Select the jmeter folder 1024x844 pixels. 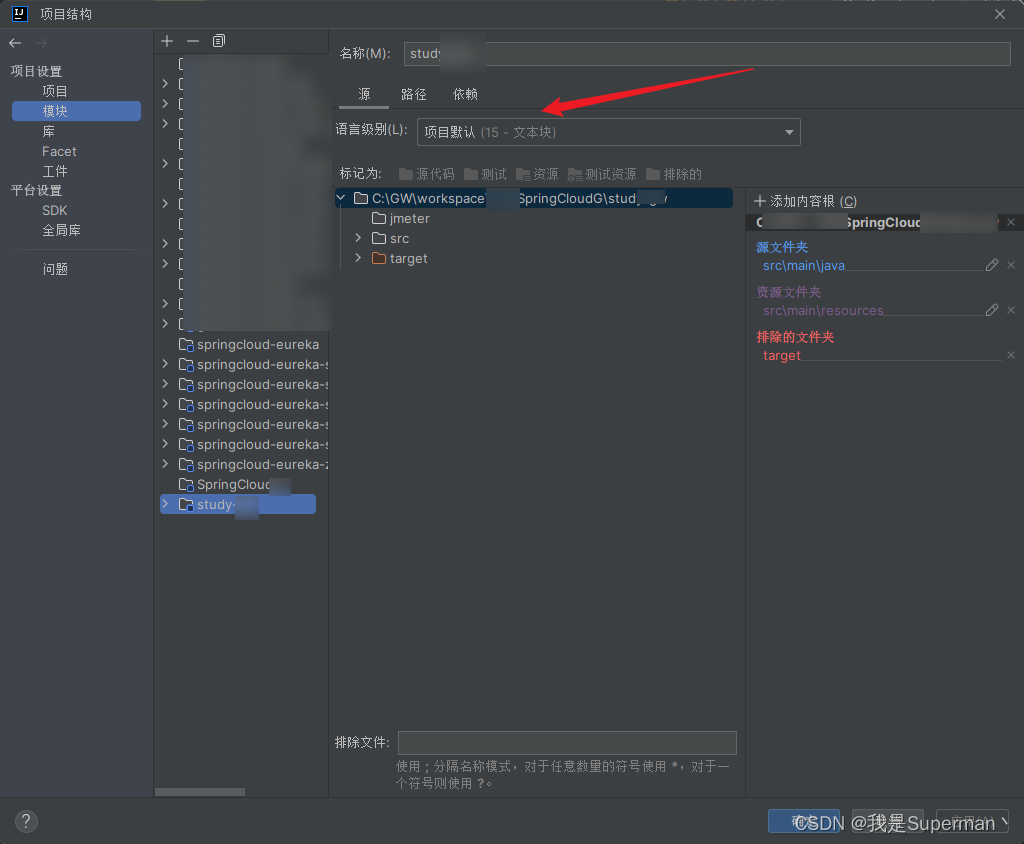pyautogui.click(x=401, y=218)
